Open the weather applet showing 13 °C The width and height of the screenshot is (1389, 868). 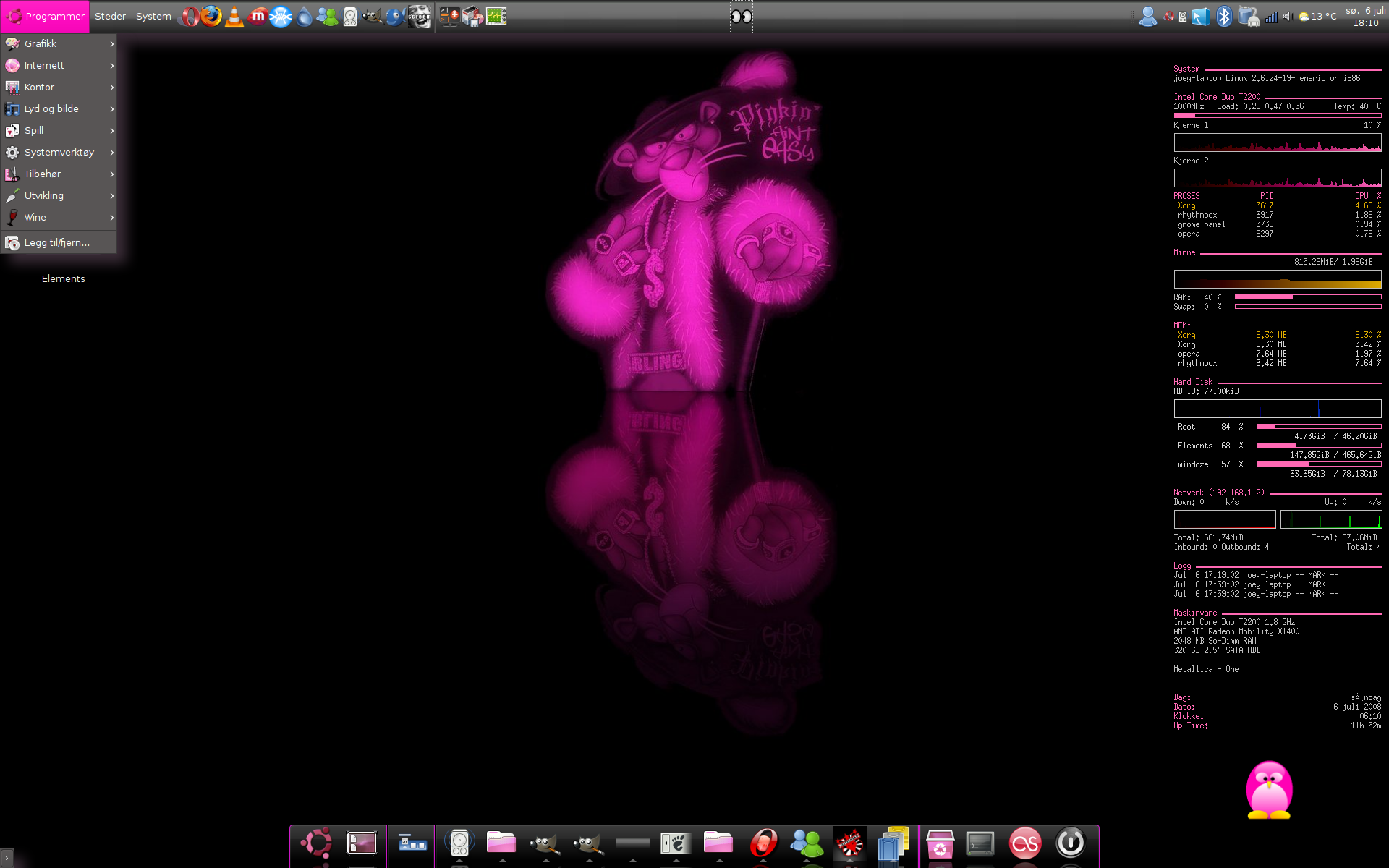pyautogui.click(x=1318, y=16)
